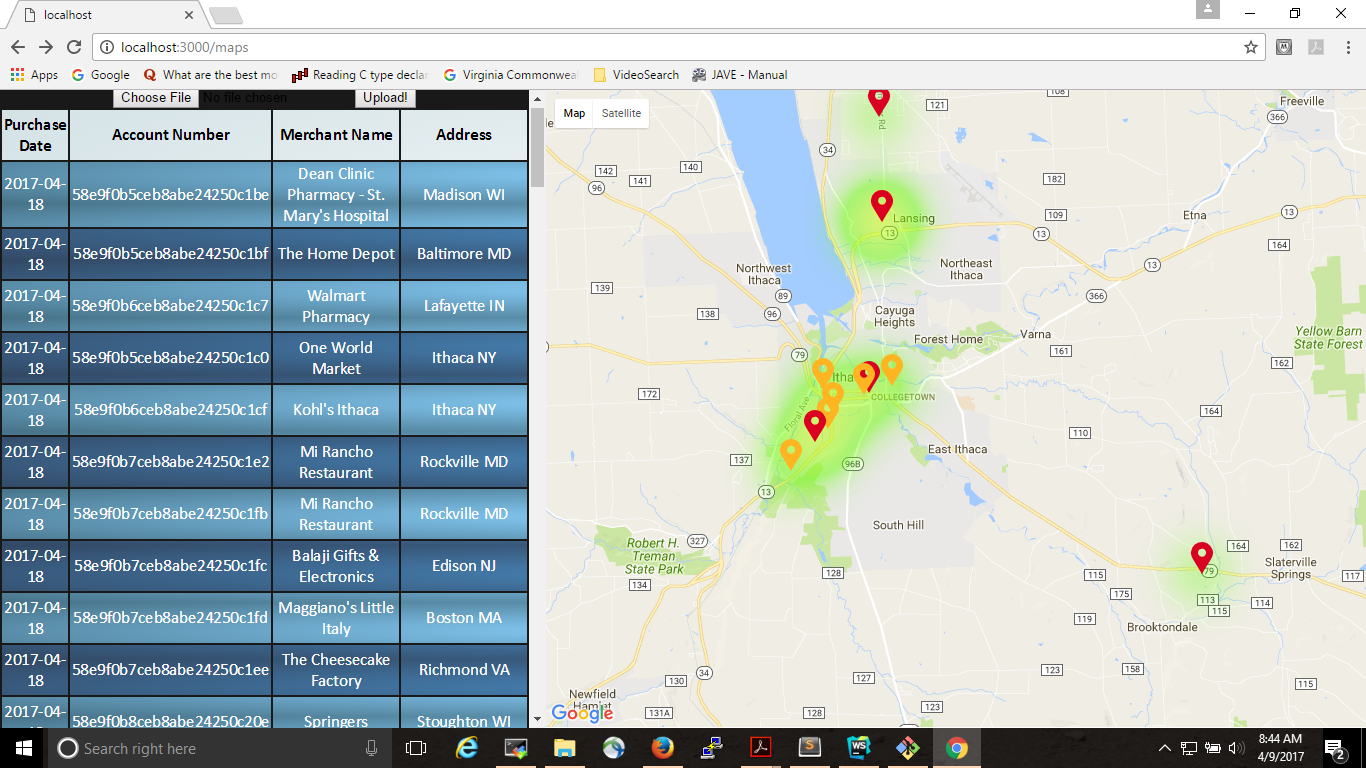Click the PDF extension icon in Chrome toolbar
The height and width of the screenshot is (768, 1366).
pos(1316,47)
